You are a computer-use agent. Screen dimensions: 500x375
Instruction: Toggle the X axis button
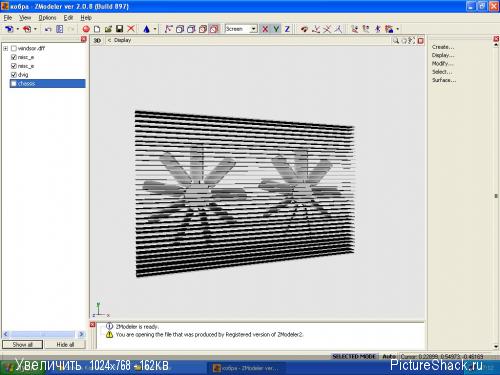pyautogui.click(x=265, y=29)
